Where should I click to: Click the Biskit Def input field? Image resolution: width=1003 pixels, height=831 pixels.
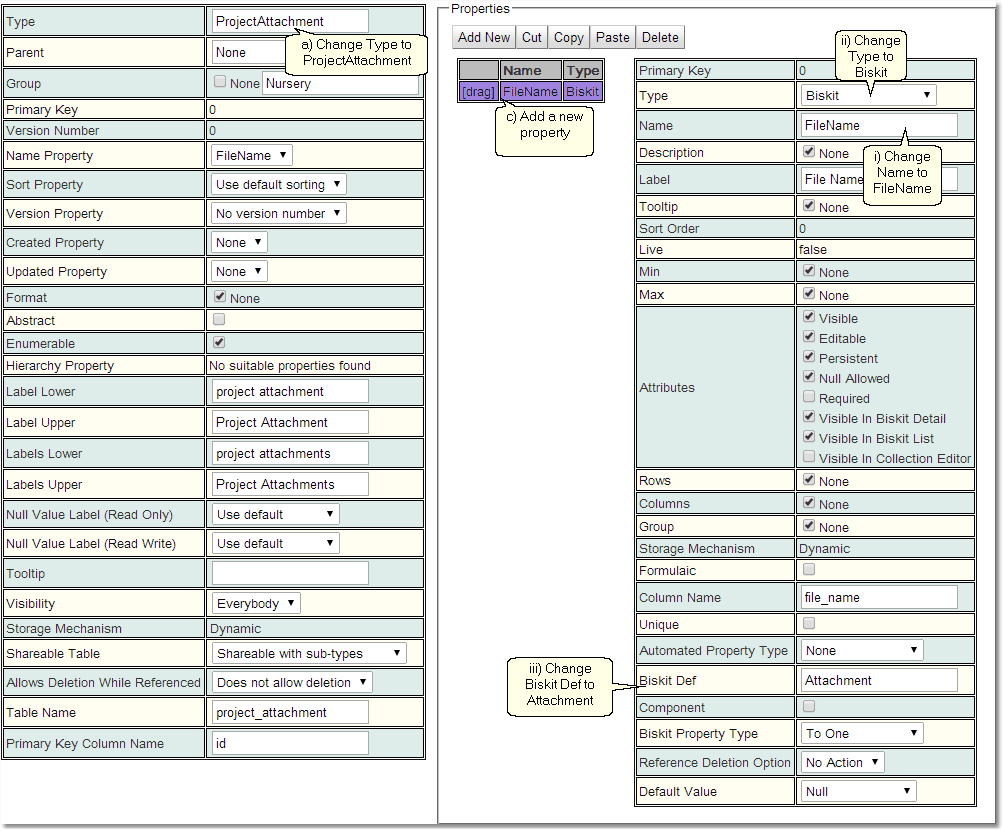879,680
